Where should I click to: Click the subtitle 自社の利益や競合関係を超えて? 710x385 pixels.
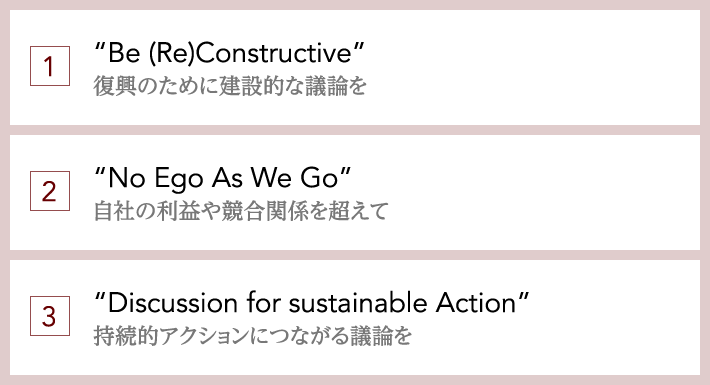coord(241,211)
